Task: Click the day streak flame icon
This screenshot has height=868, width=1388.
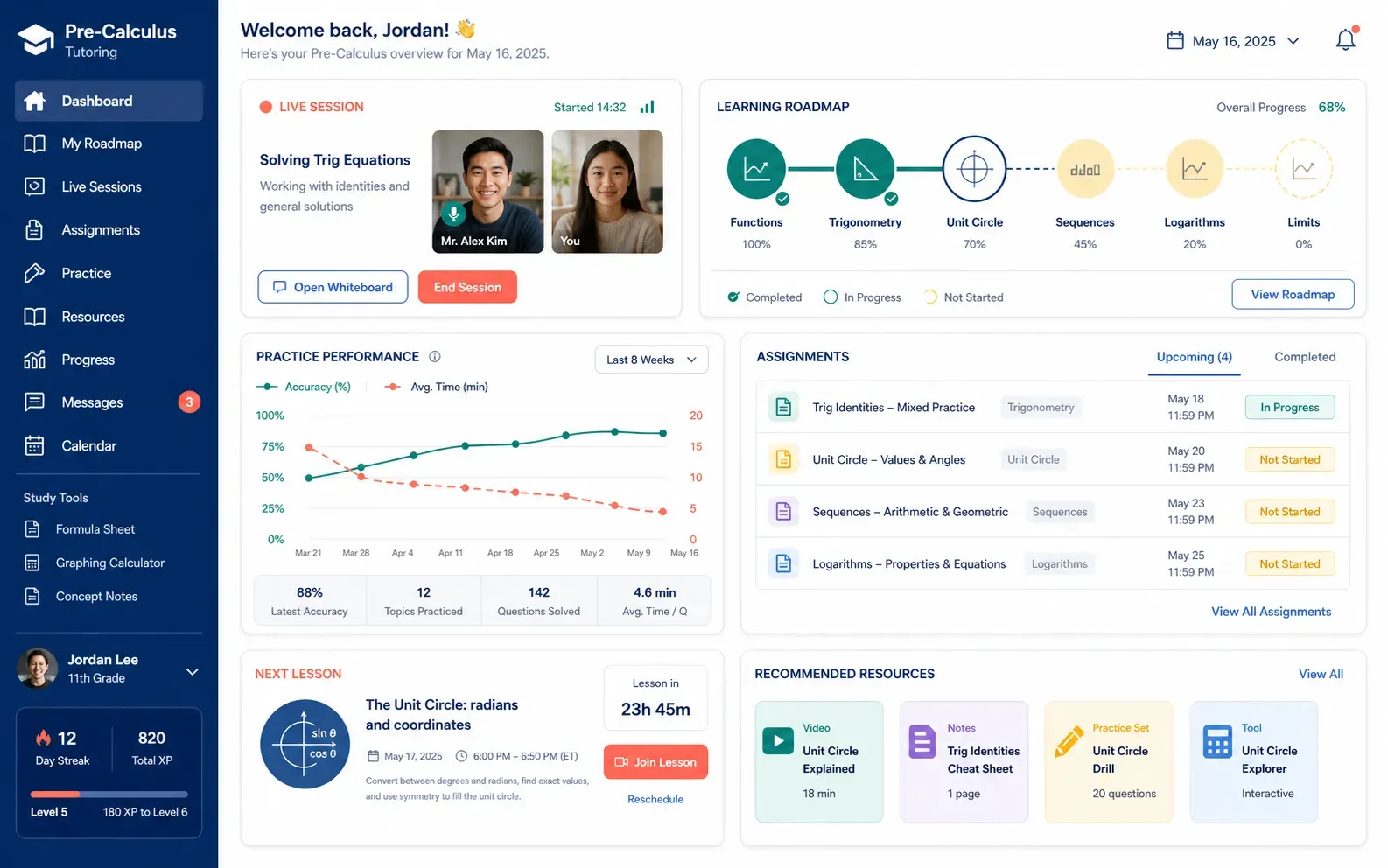Action: point(43,738)
